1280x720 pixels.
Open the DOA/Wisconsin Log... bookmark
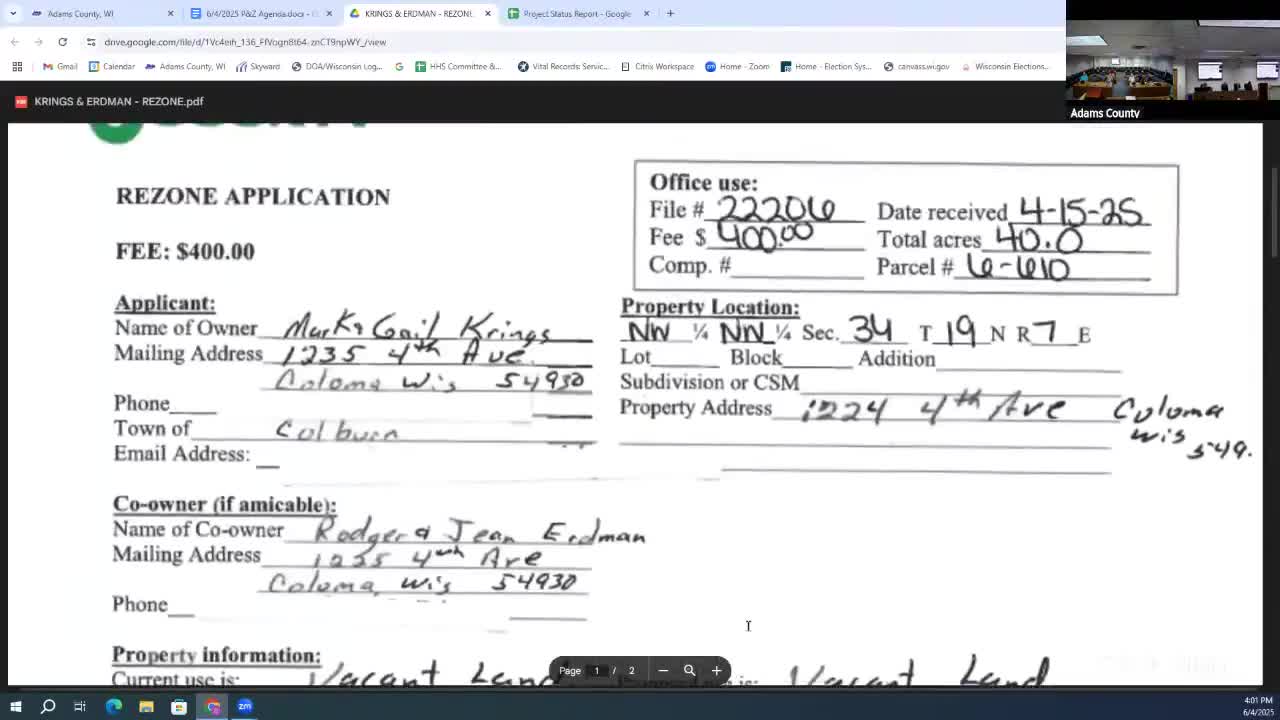click(337, 66)
